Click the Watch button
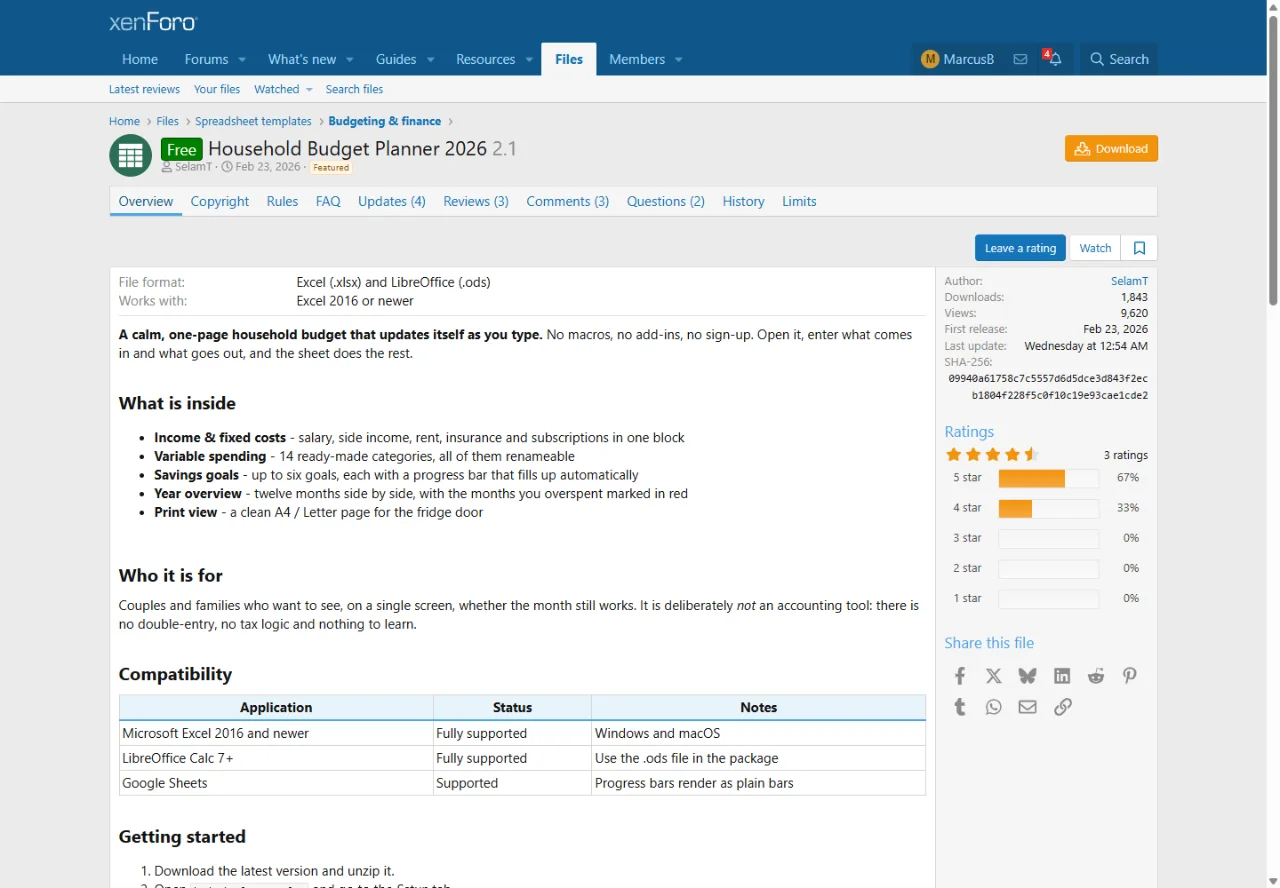1280x888 pixels. tap(1095, 248)
